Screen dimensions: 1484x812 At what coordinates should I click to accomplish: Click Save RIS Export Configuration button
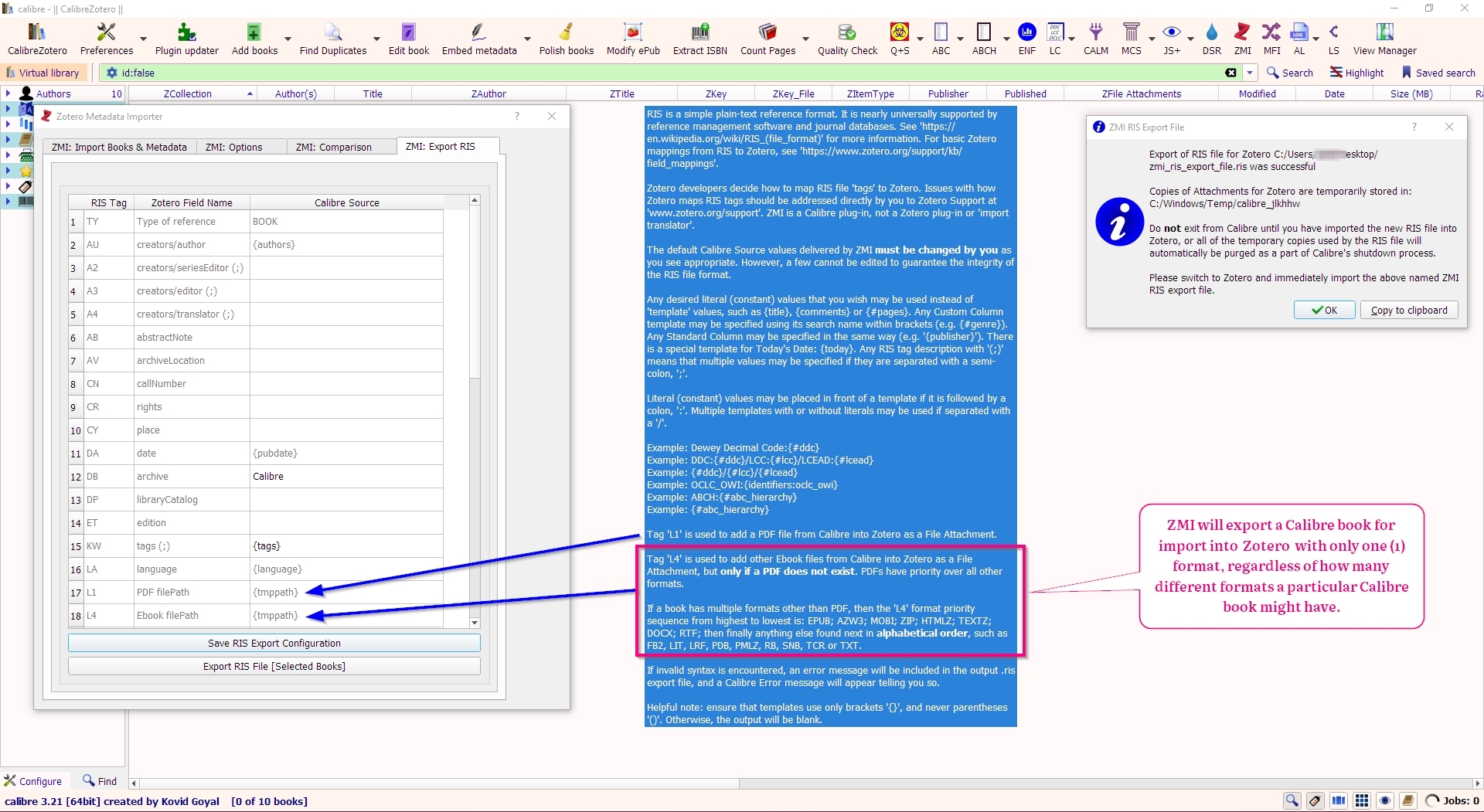click(274, 643)
